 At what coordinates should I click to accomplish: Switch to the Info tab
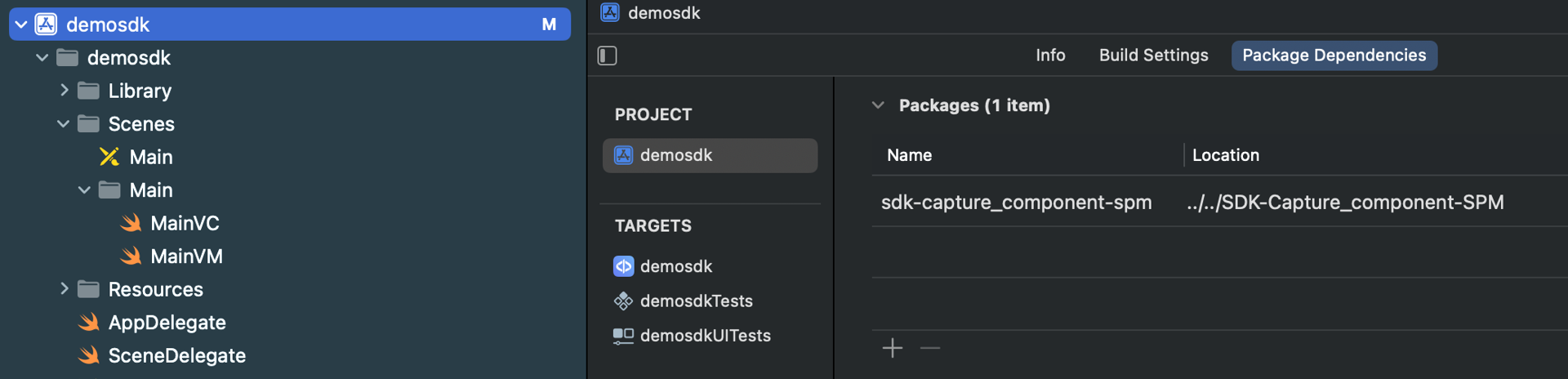(1050, 56)
